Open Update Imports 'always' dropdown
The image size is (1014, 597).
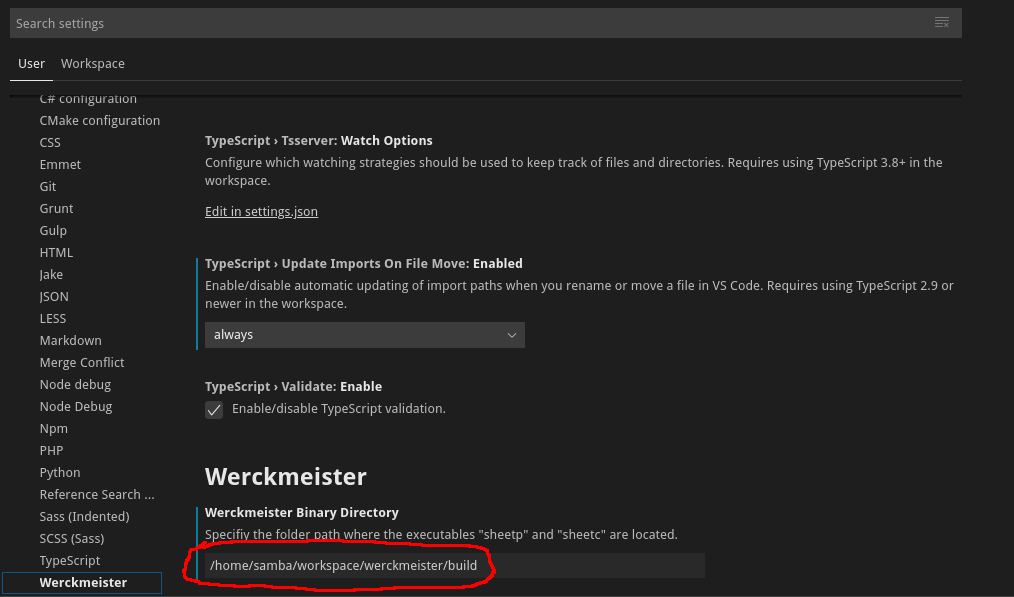pyautogui.click(x=365, y=335)
